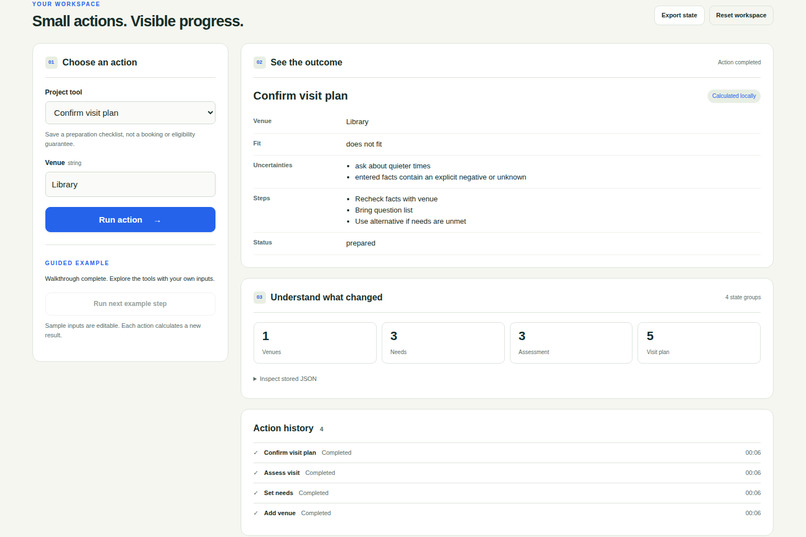Screen dimensions: 806x537
Task: Click the 'does not fit' value
Action: tap(364, 144)
